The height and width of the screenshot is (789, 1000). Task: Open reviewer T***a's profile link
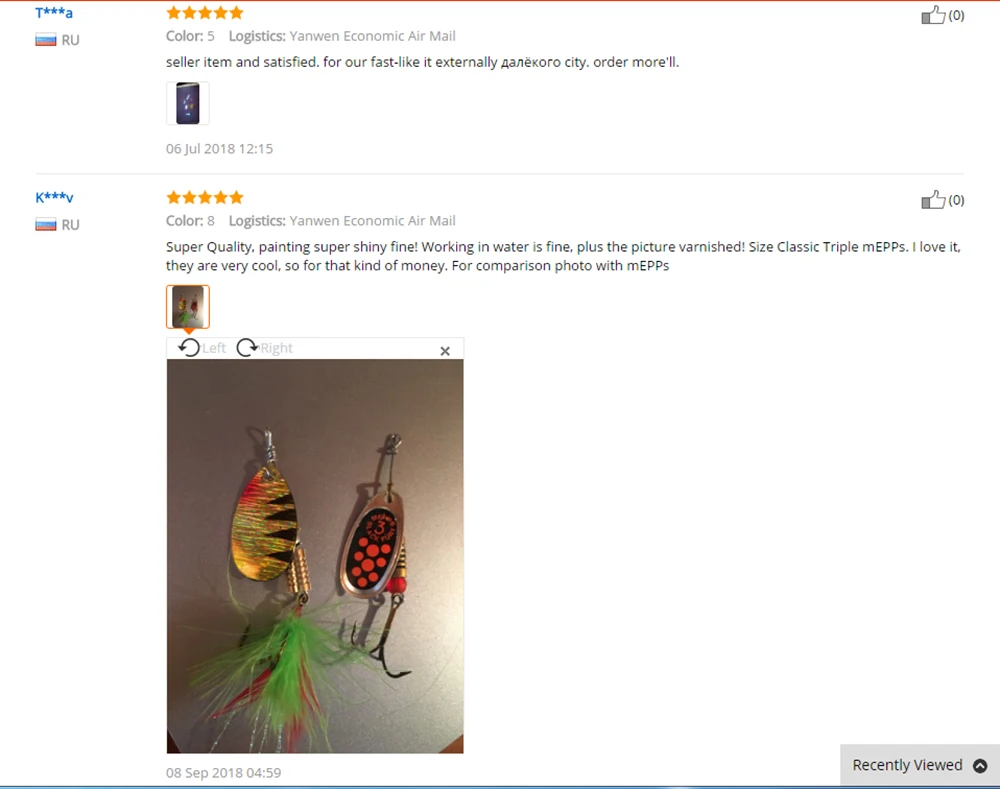click(x=54, y=13)
